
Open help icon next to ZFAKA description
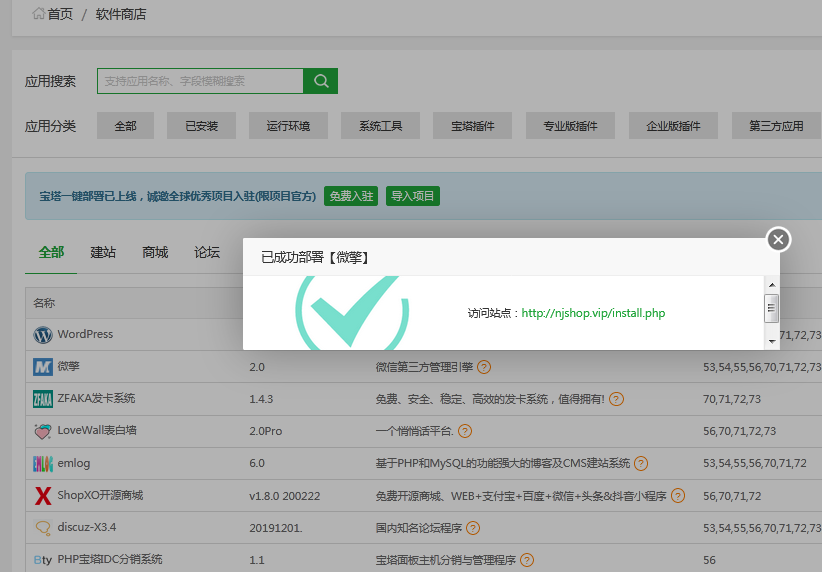616,399
